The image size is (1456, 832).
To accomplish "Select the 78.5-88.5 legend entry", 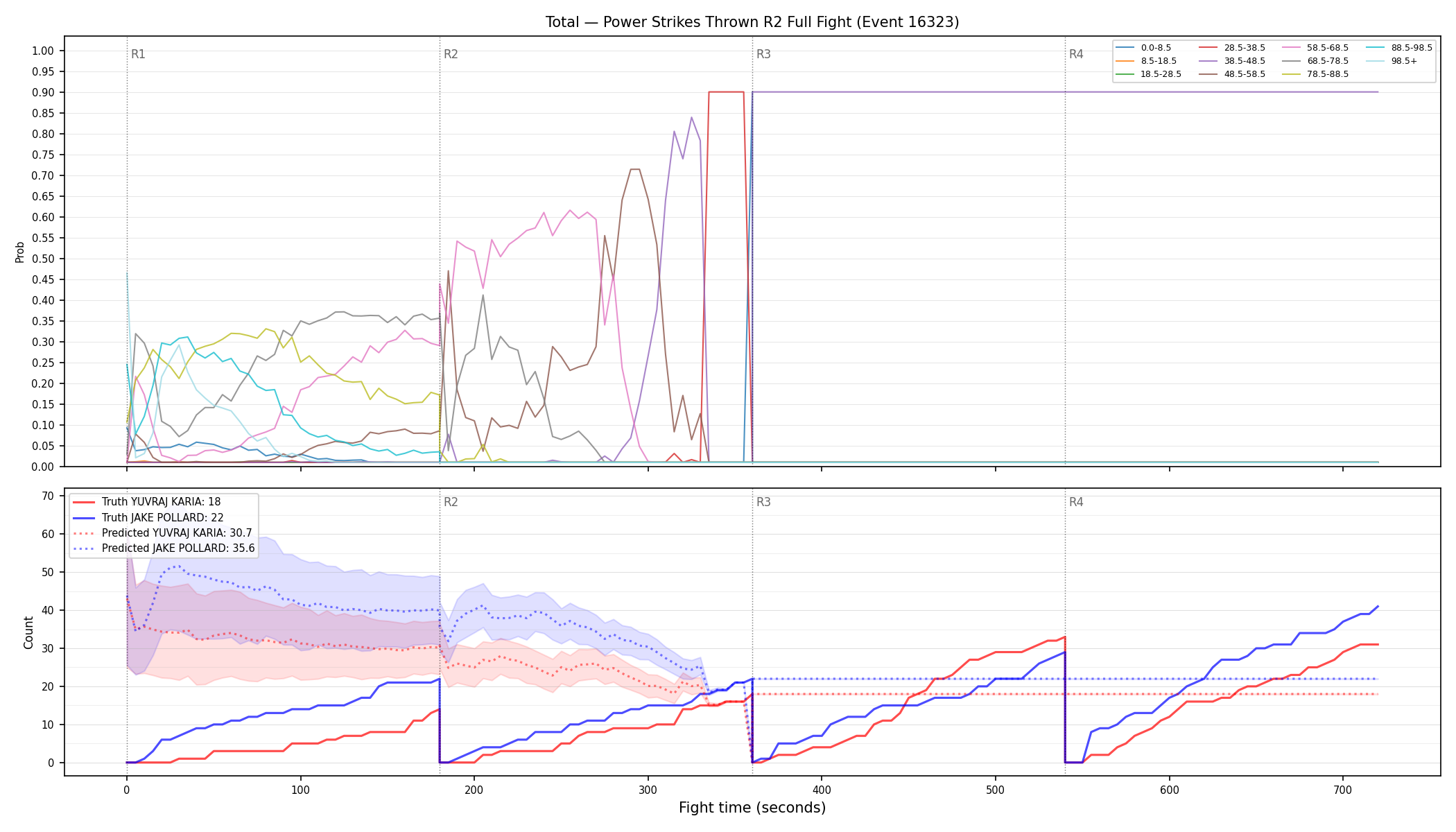I will 1315,74.
